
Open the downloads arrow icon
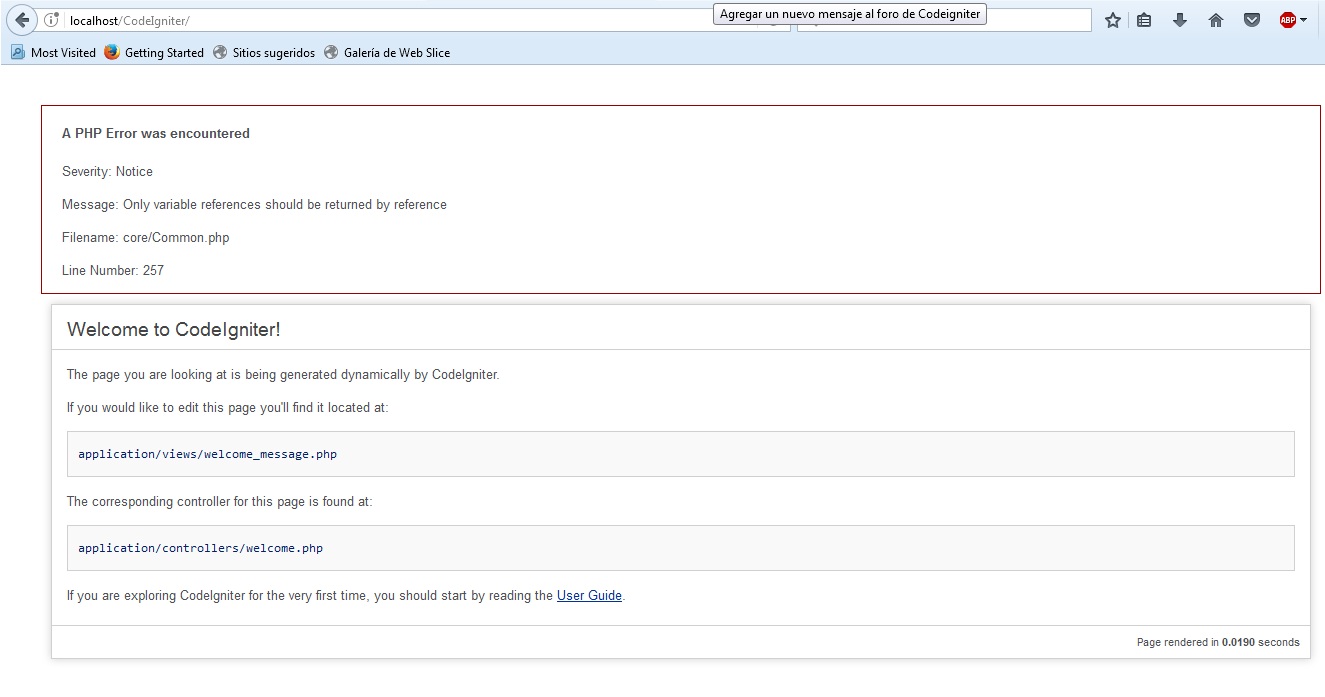pos(1180,20)
